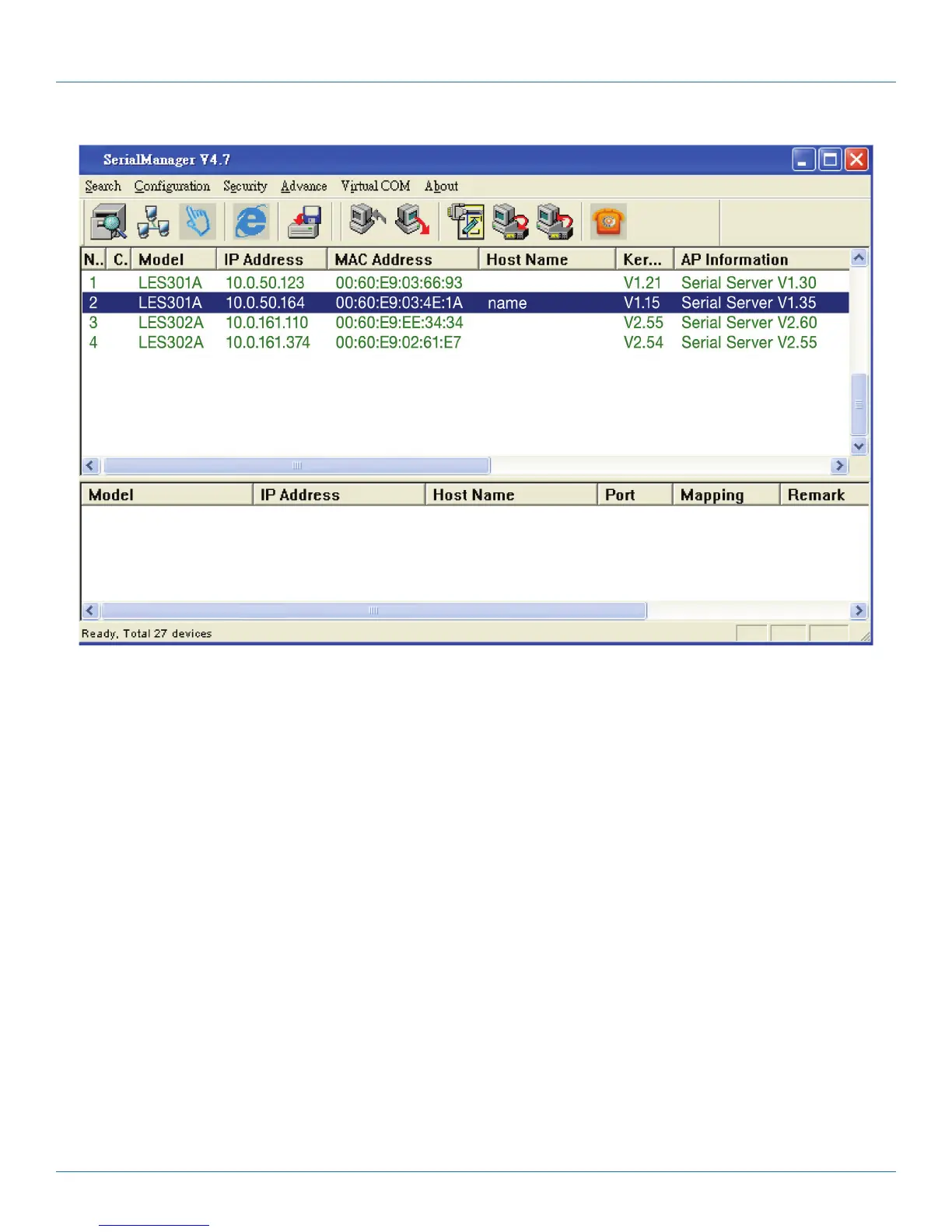Screen dimensions: 952x1232
Task: Open the Search menu
Action: tap(103, 186)
